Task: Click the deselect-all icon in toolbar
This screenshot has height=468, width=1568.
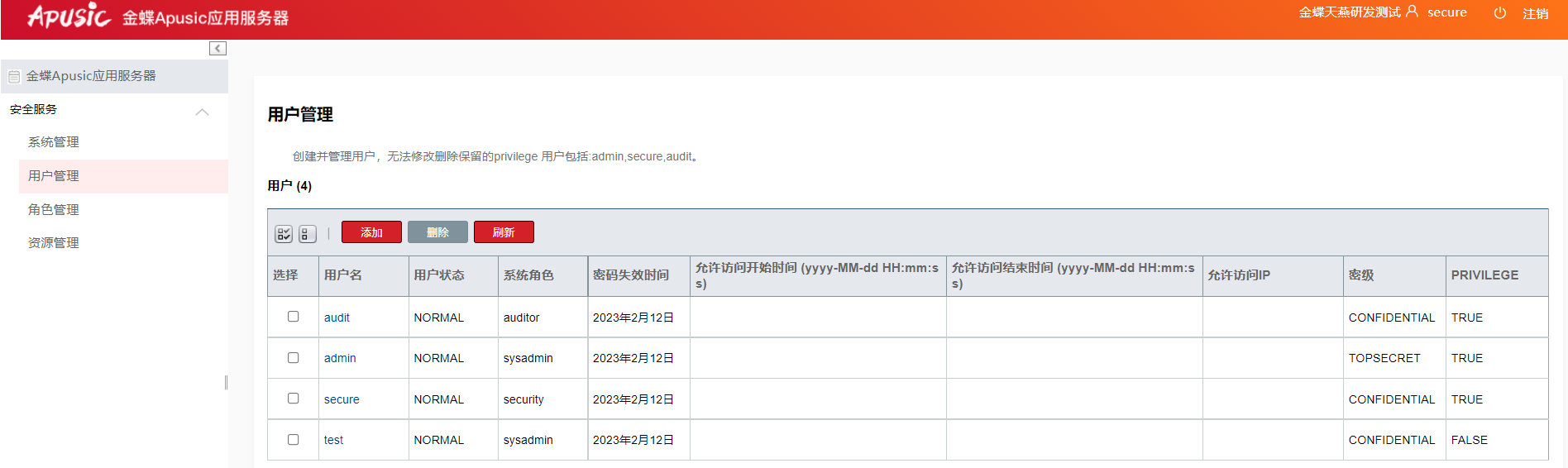Action: point(307,234)
